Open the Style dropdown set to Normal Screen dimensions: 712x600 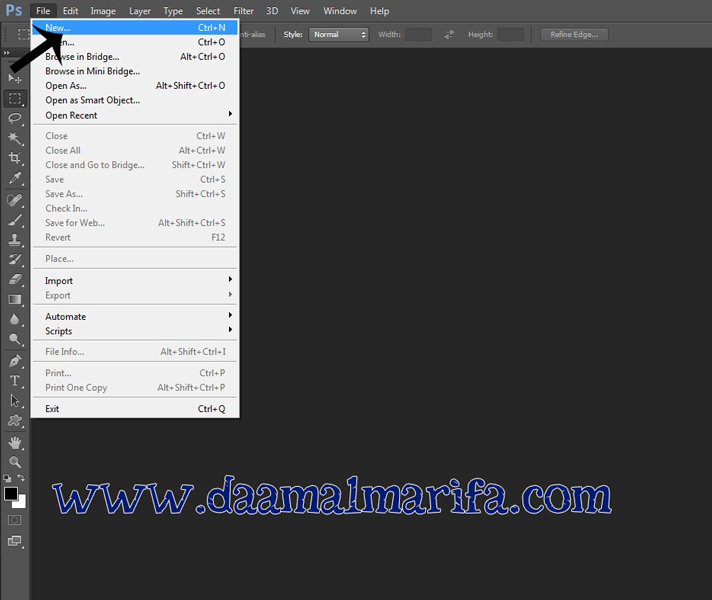(x=338, y=35)
